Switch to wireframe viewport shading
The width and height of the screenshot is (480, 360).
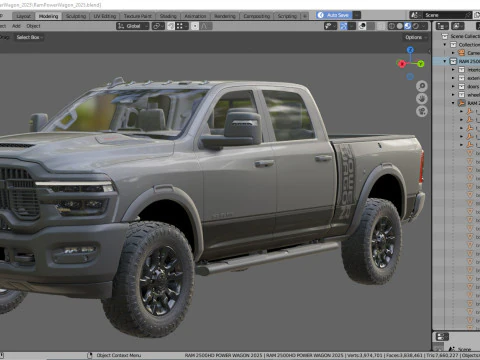click(x=391, y=26)
